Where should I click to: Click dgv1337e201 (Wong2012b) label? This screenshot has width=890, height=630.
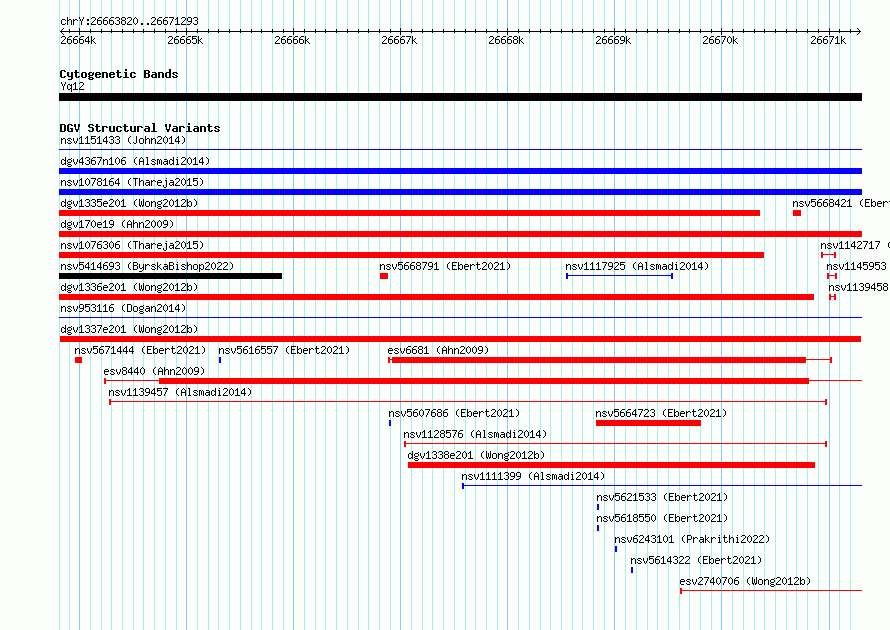coord(129,329)
